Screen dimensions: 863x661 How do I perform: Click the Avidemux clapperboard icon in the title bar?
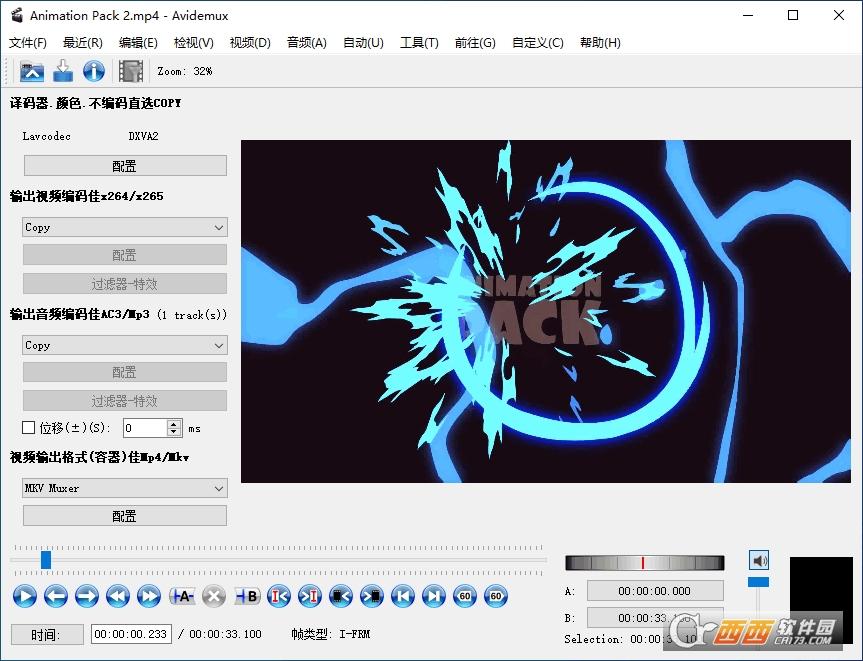pos(17,15)
